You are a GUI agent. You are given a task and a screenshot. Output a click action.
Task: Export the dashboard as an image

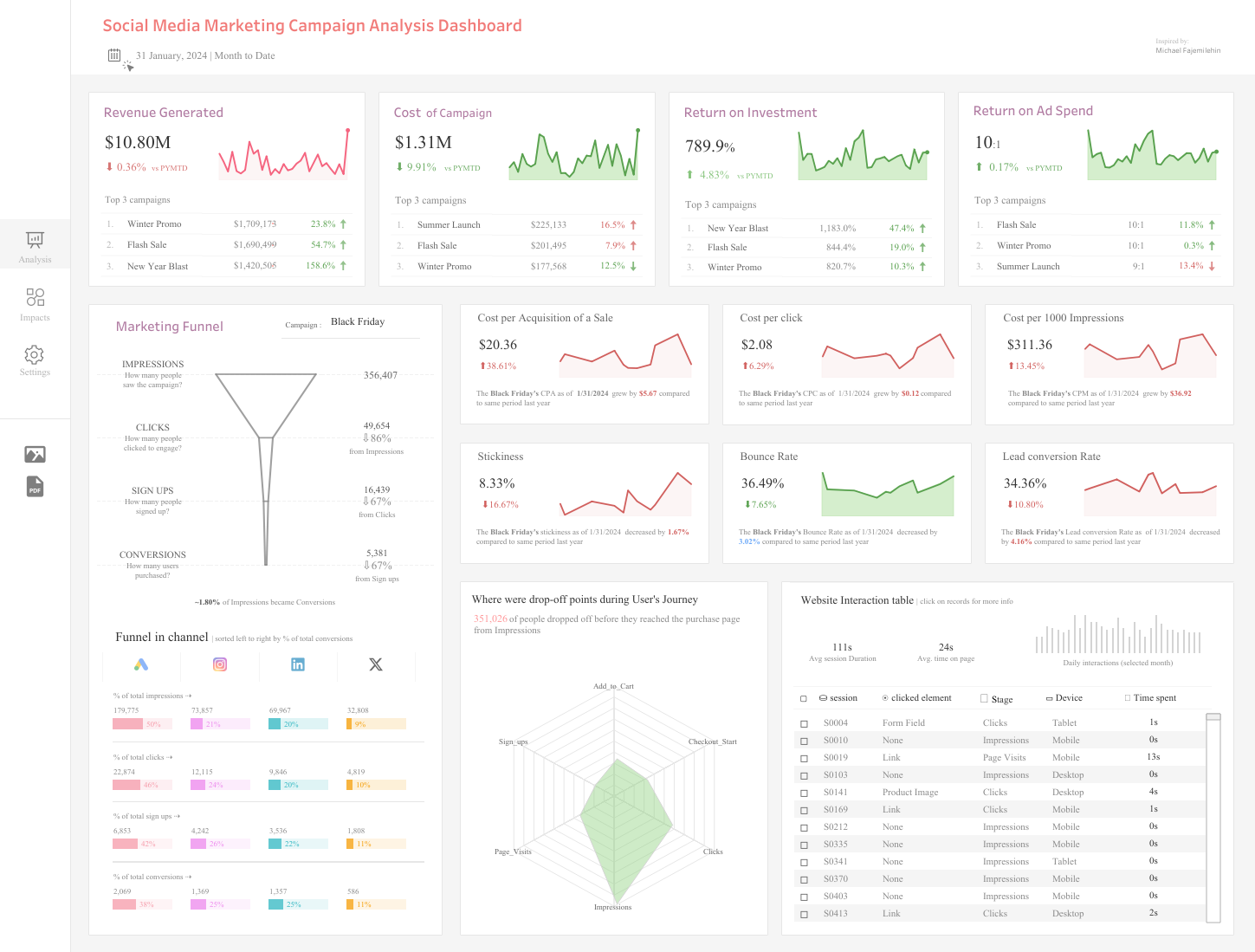[x=35, y=453]
